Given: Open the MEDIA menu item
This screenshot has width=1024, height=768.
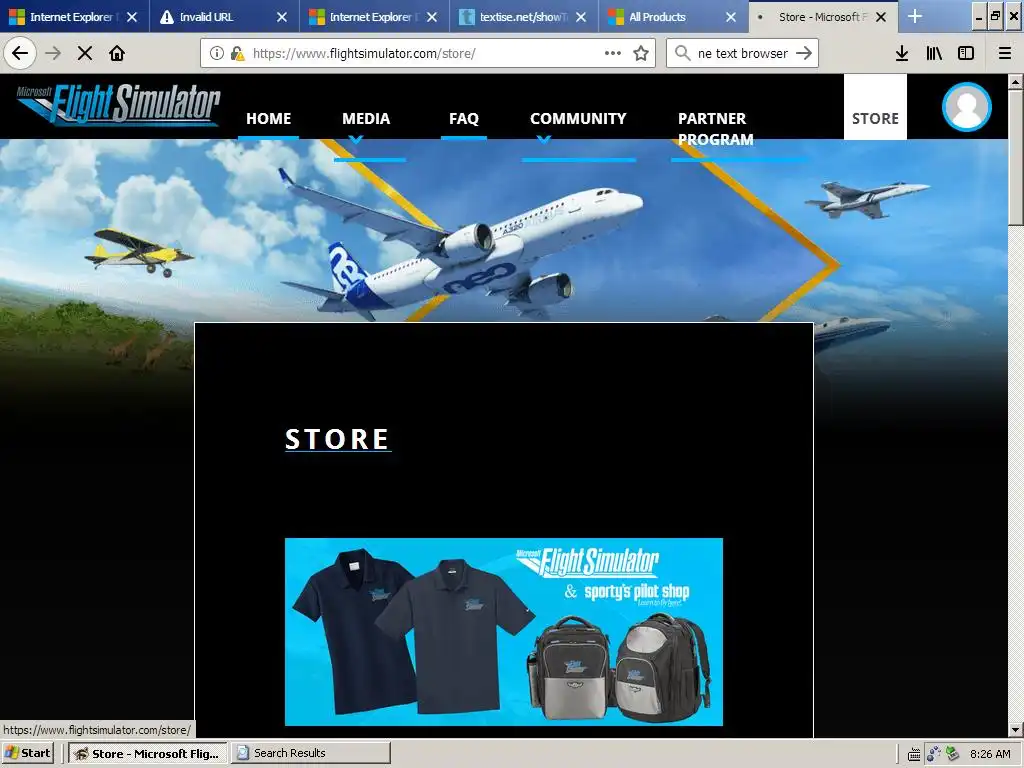Looking at the screenshot, I should 366,119.
